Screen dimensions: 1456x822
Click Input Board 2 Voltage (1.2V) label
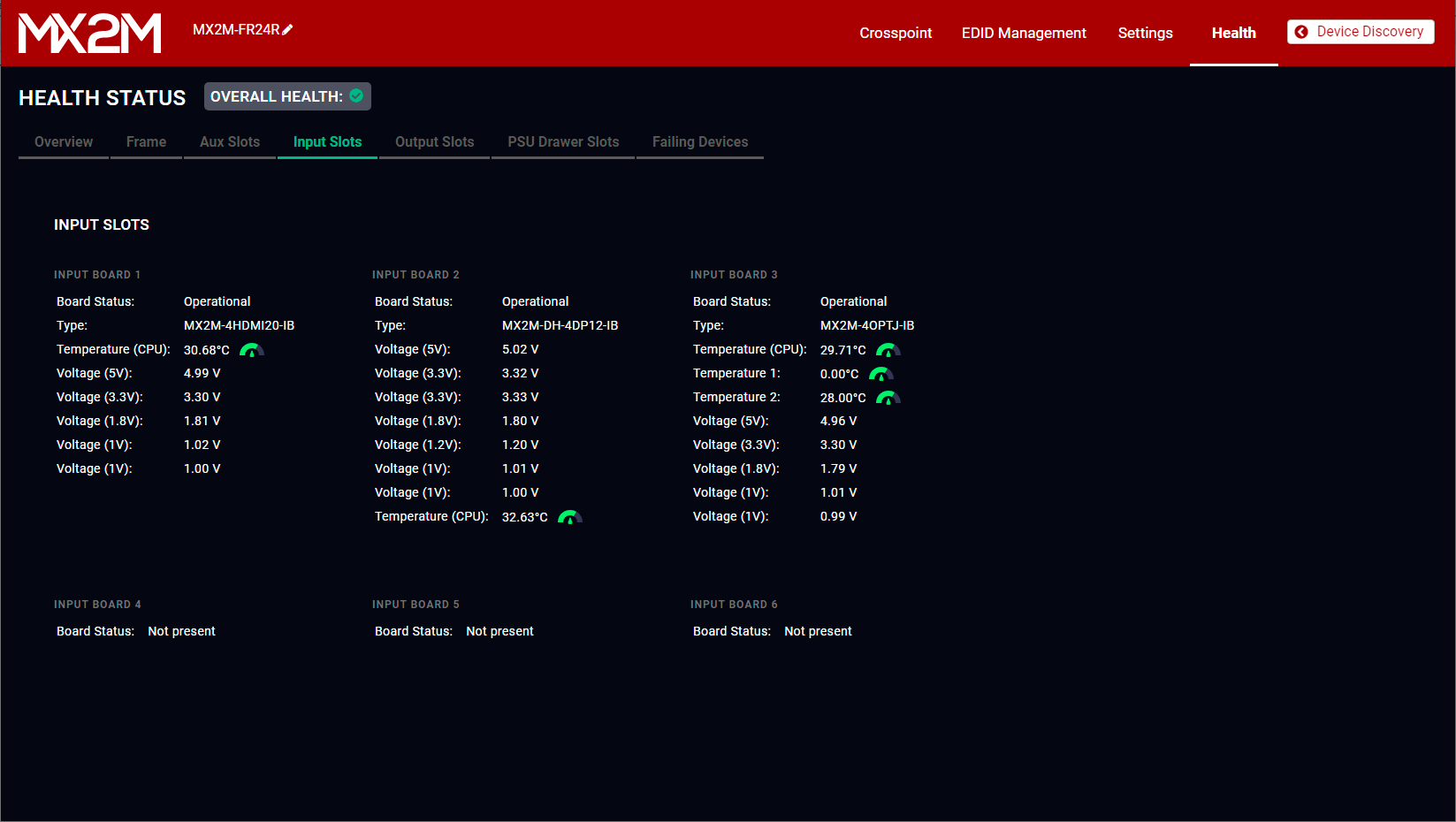coord(418,445)
